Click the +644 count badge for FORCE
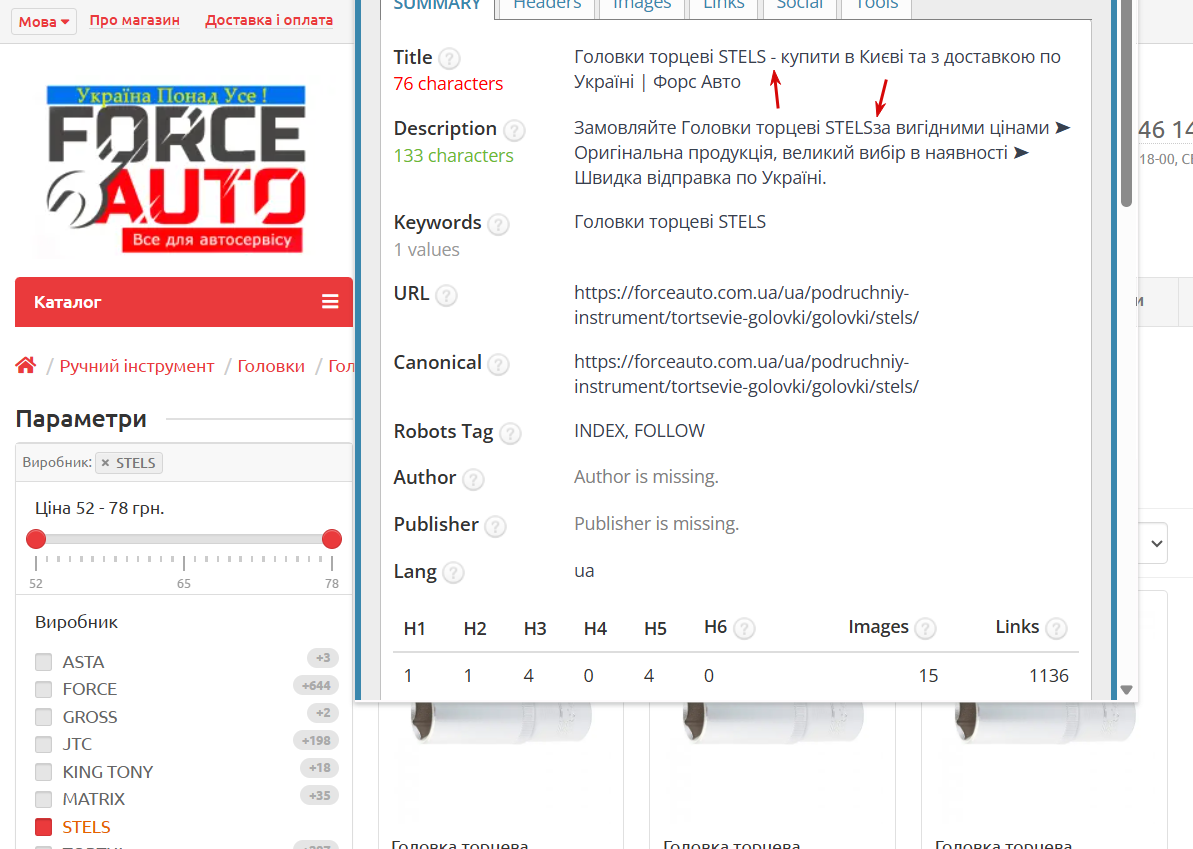This screenshot has width=1193, height=849. click(x=316, y=685)
